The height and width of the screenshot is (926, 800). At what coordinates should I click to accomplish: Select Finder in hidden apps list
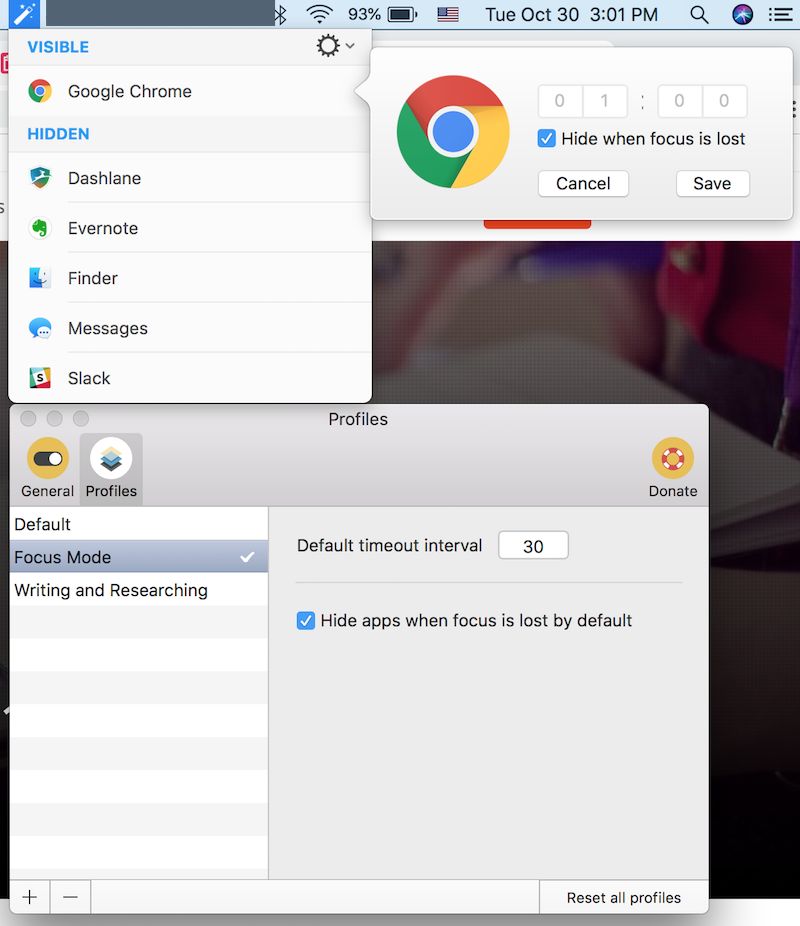coord(92,278)
